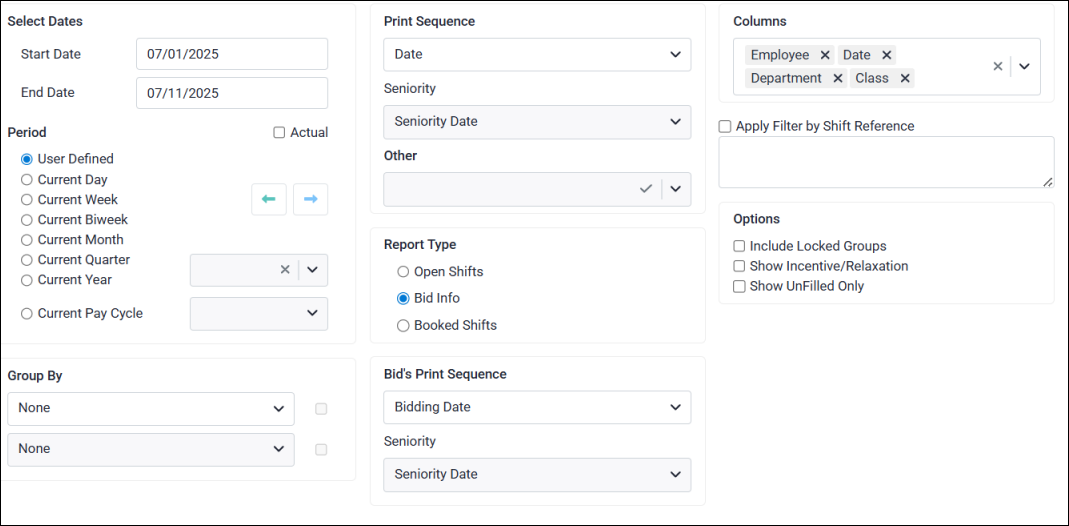Expand the Other dropdown chevron
The width and height of the screenshot is (1069, 526).
click(675, 189)
